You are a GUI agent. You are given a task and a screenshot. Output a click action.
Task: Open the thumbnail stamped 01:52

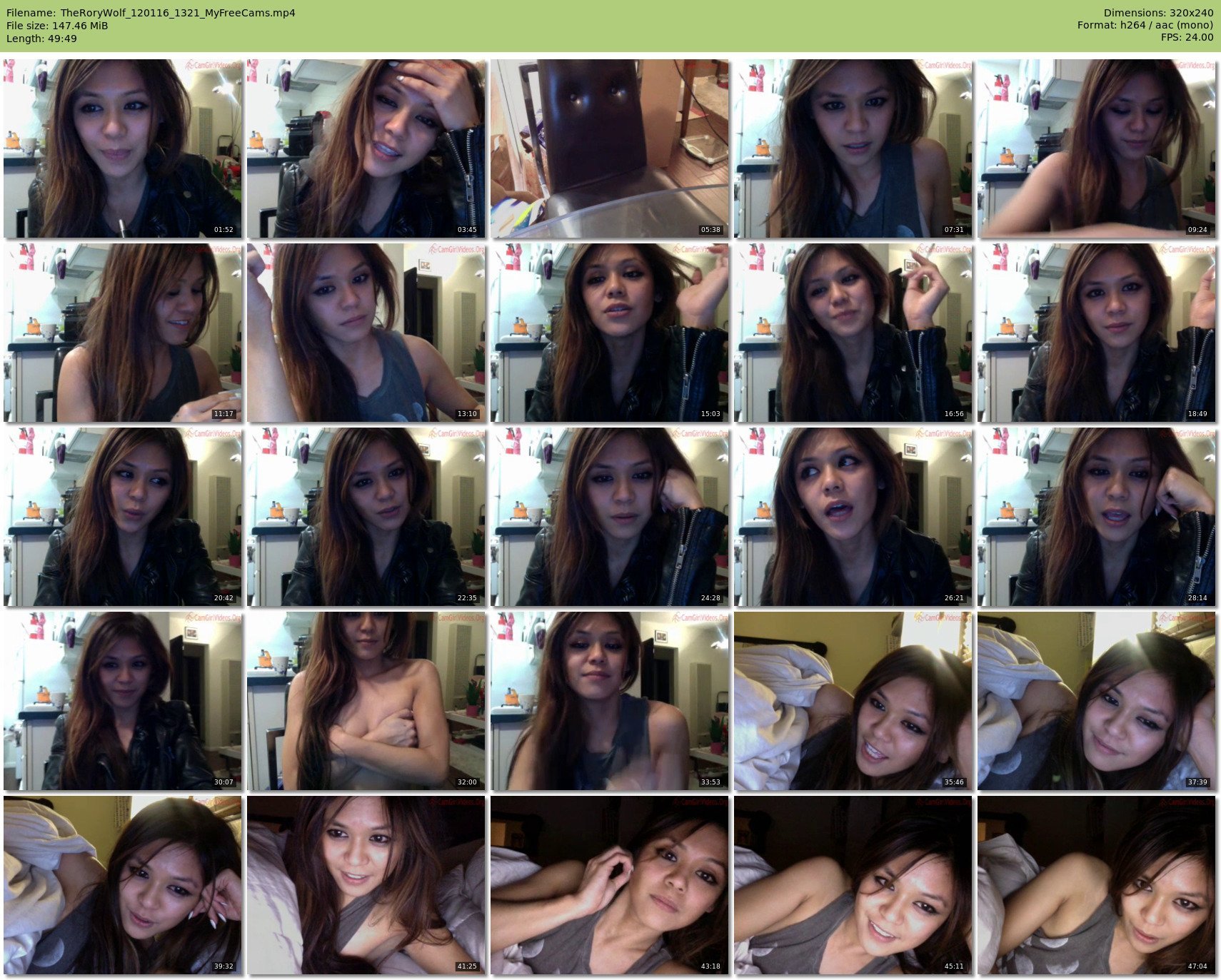click(123, 148)
